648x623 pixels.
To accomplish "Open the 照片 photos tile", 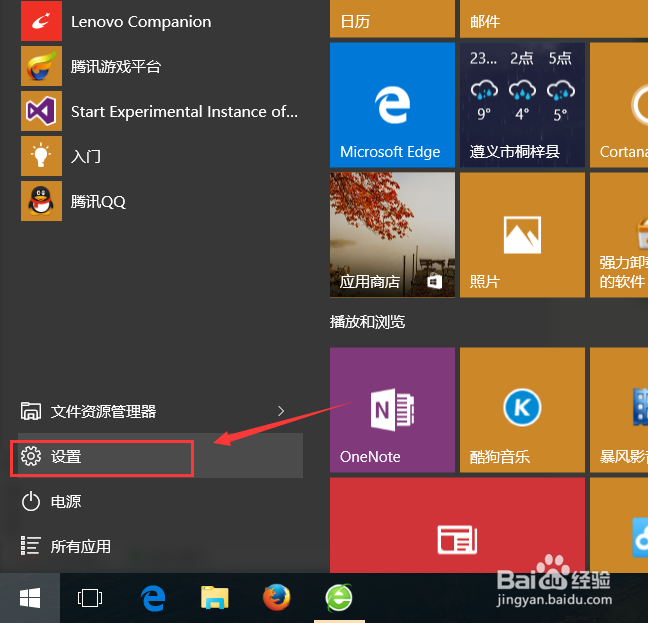I will click(522, 235).
